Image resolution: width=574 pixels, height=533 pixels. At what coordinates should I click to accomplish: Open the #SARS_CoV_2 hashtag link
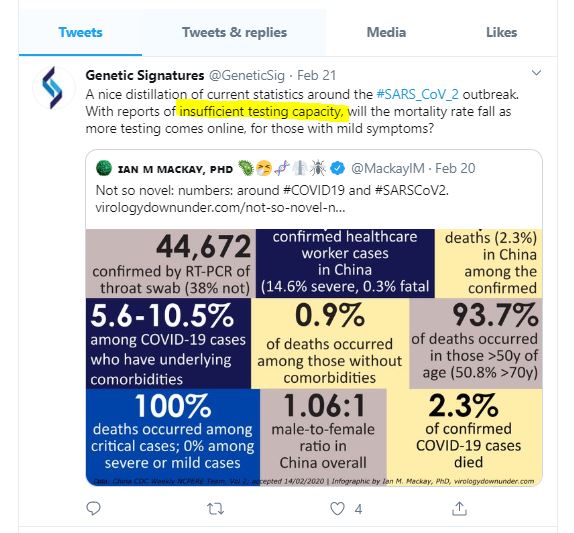[417, 94]
